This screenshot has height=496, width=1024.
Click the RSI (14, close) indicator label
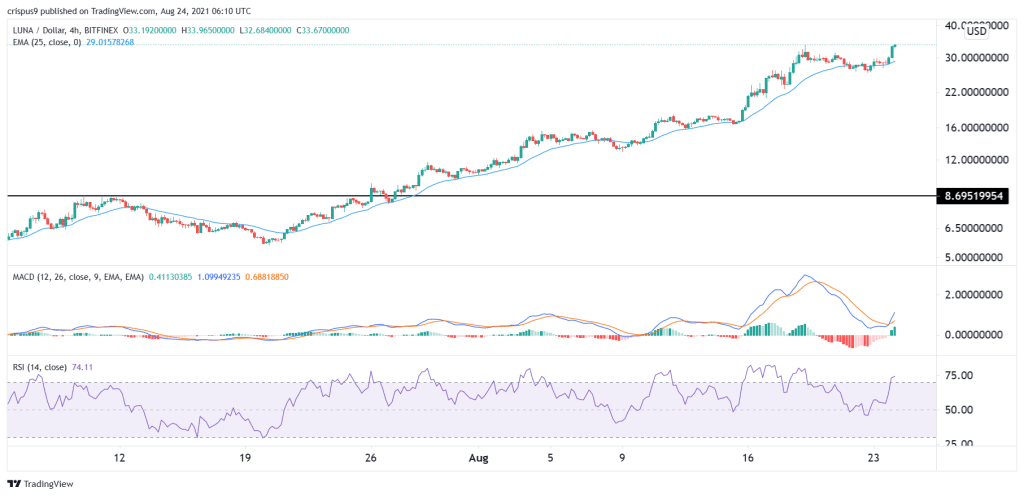(x=39, y=367)
